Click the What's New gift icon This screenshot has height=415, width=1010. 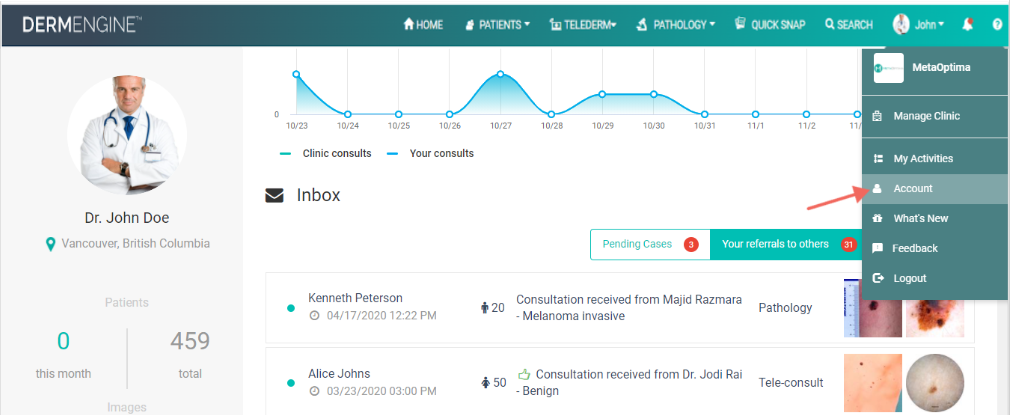coord(877,218)
